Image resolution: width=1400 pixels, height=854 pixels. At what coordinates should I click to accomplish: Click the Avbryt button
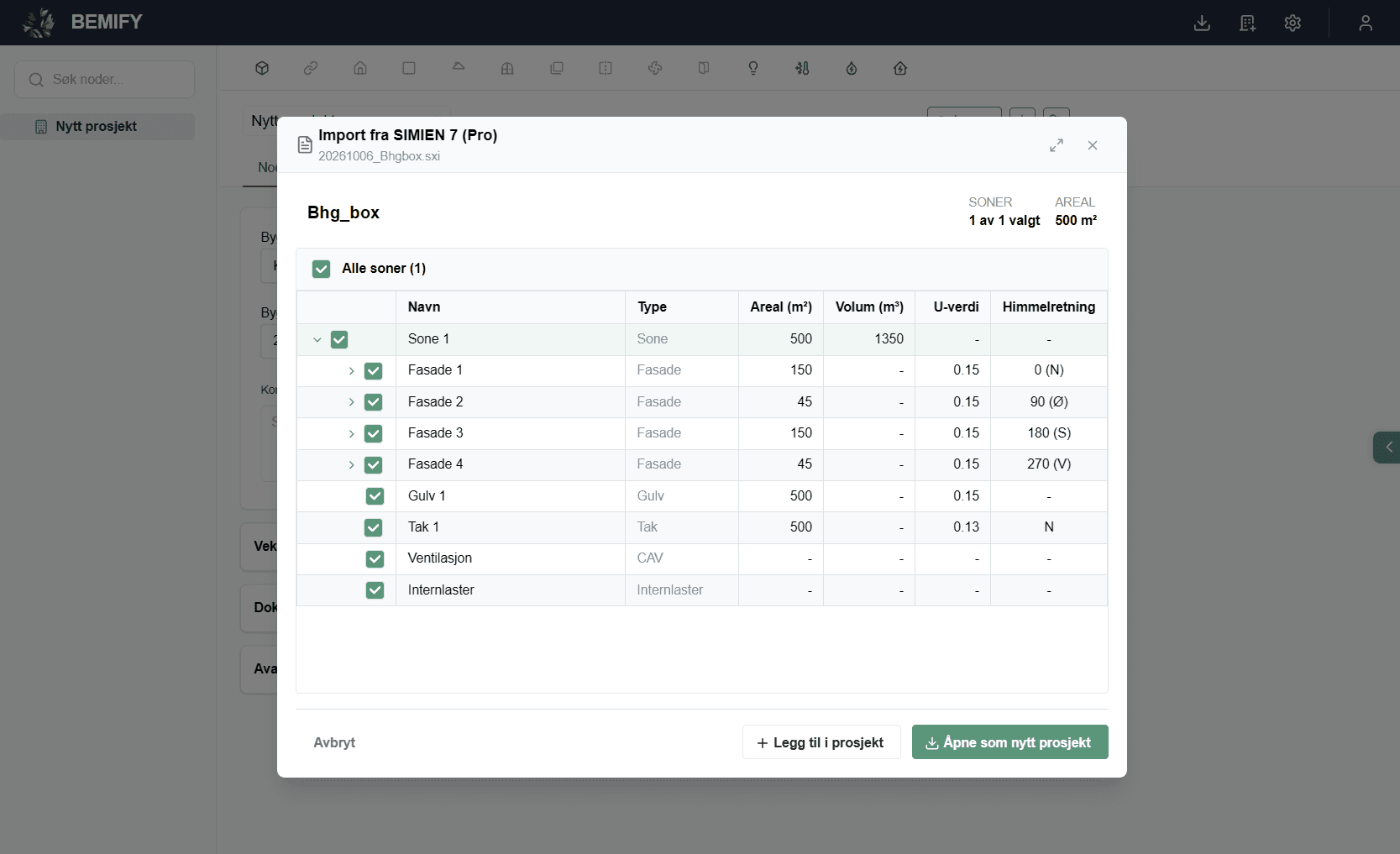pos(334,742)
